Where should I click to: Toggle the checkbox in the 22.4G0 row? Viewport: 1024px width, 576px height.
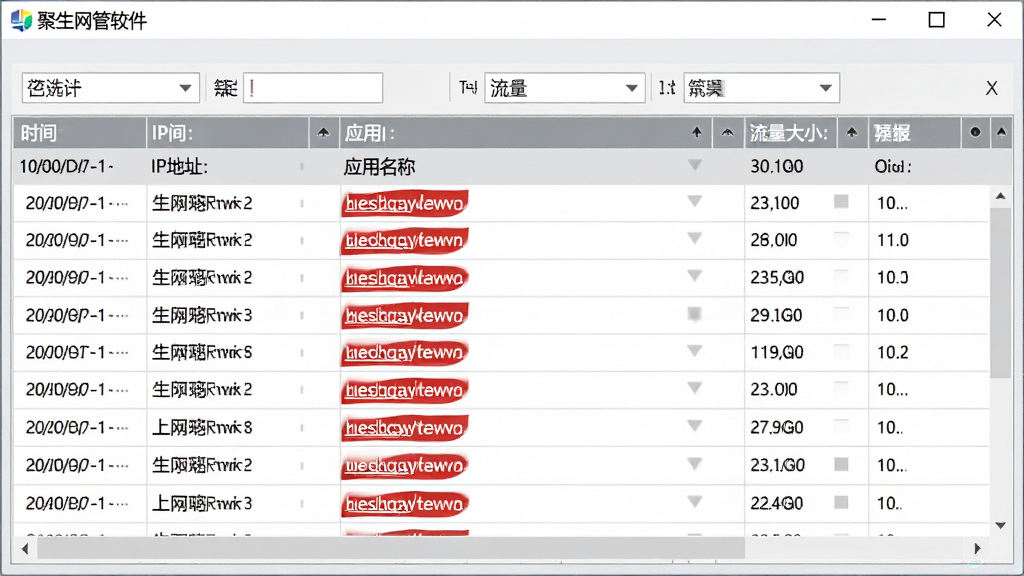coord(841,502)
